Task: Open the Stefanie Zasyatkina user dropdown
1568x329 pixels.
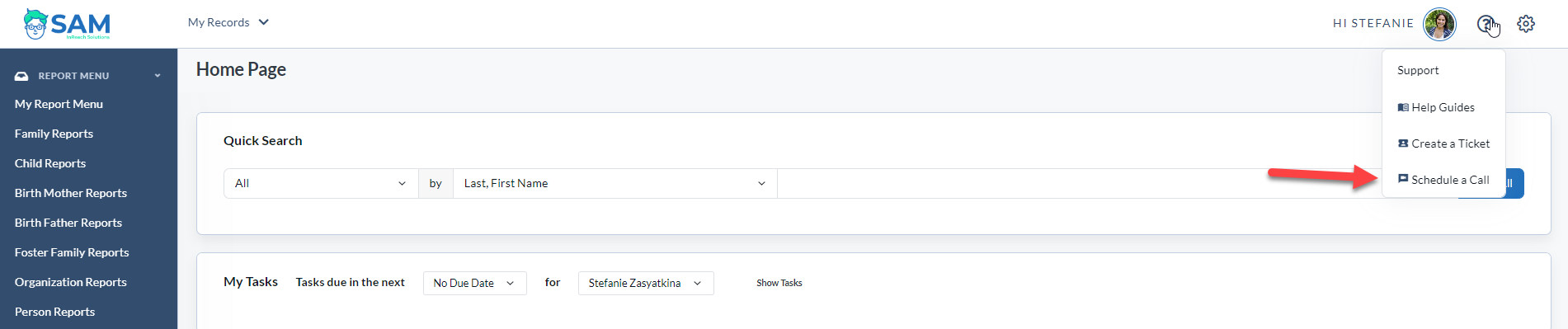Action: 646,283
